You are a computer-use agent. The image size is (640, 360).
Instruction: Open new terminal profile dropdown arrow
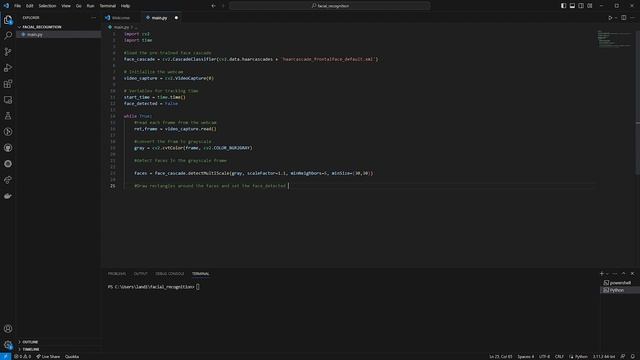tap(607, 273)
